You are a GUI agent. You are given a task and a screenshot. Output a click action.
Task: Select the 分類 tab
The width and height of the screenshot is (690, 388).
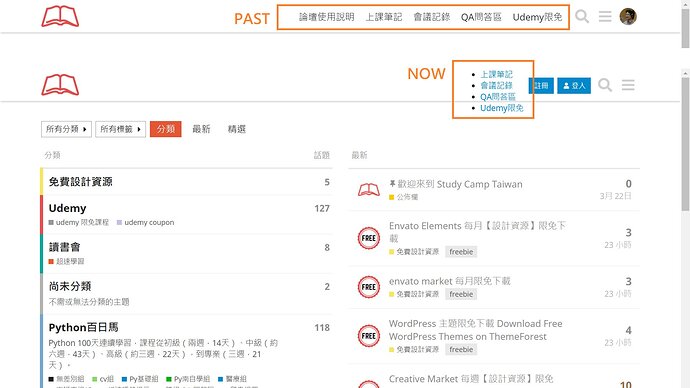click(x=165, y=129)
